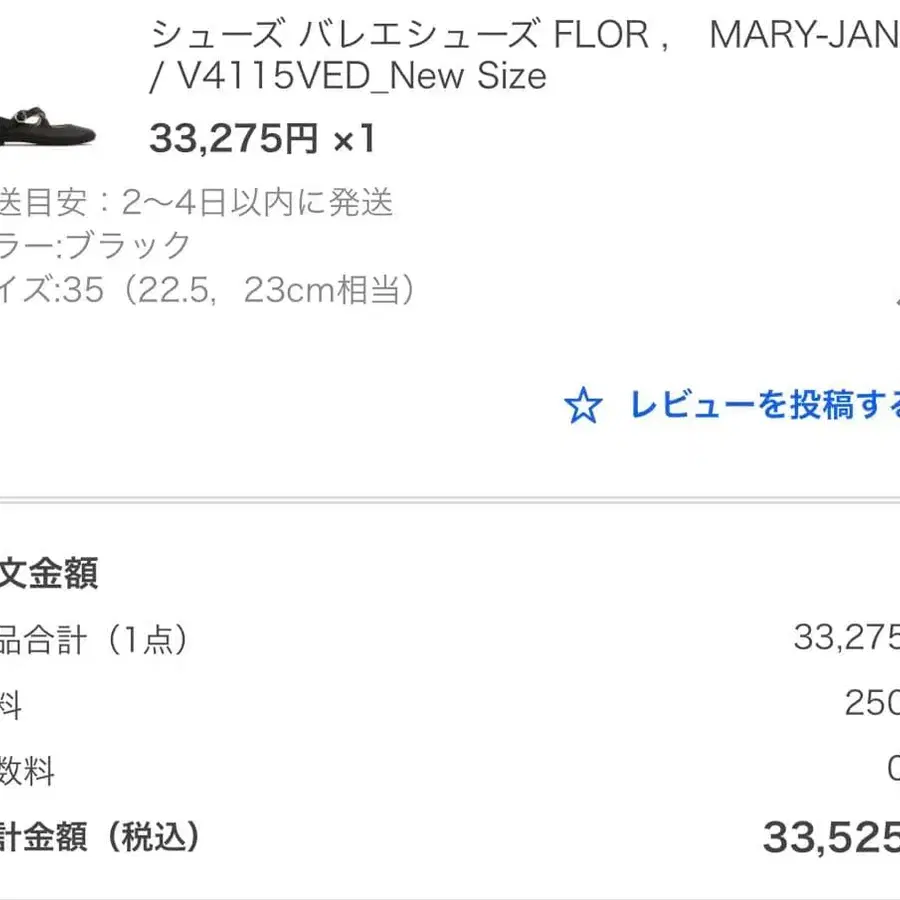Click the divider above the order summary
This screenshot has height=900, width=900.
tap(450, 501)
